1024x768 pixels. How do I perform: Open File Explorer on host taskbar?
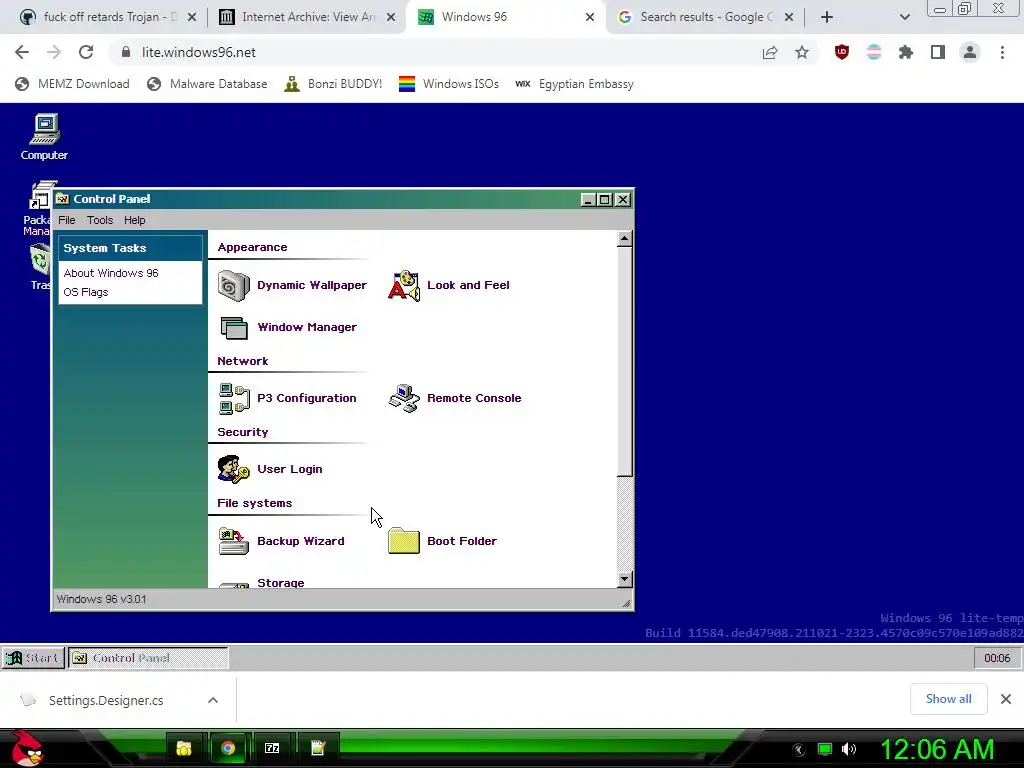[x=184, y=748]
